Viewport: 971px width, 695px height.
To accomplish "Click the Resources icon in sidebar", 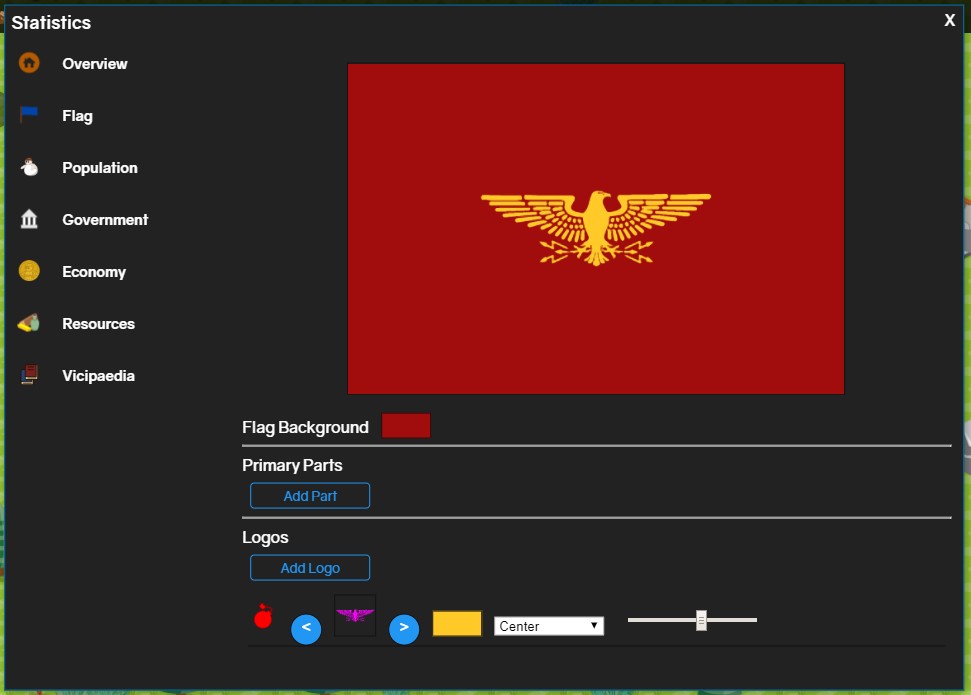I will pyautogui.click(x=29, y=323).
